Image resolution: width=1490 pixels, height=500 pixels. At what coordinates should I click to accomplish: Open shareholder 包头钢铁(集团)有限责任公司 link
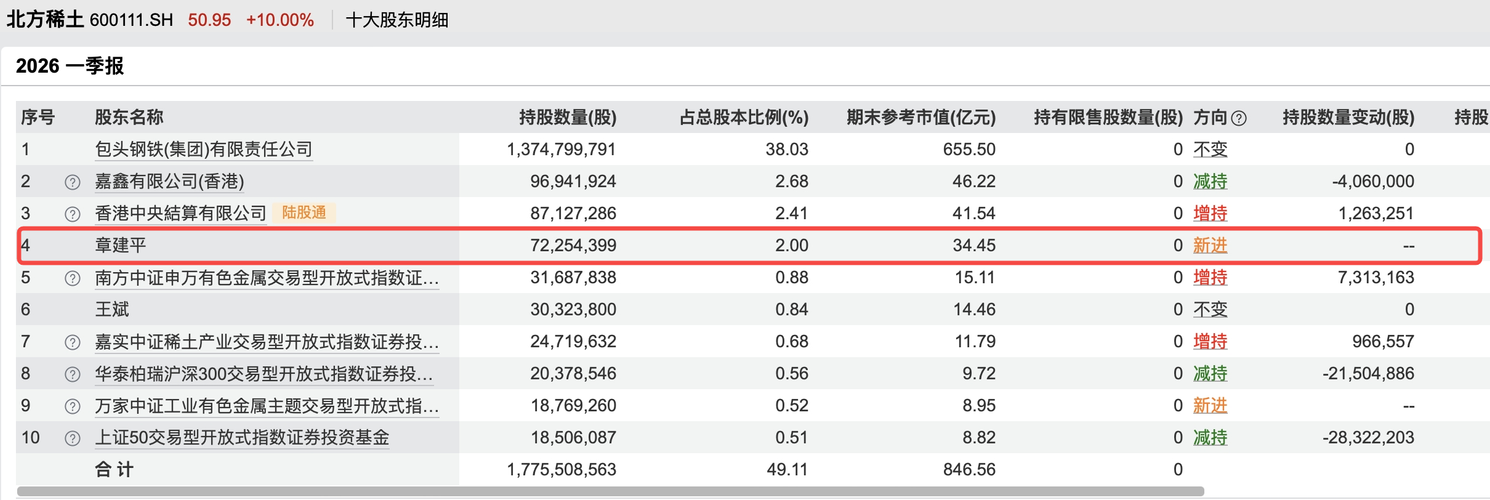203,150
